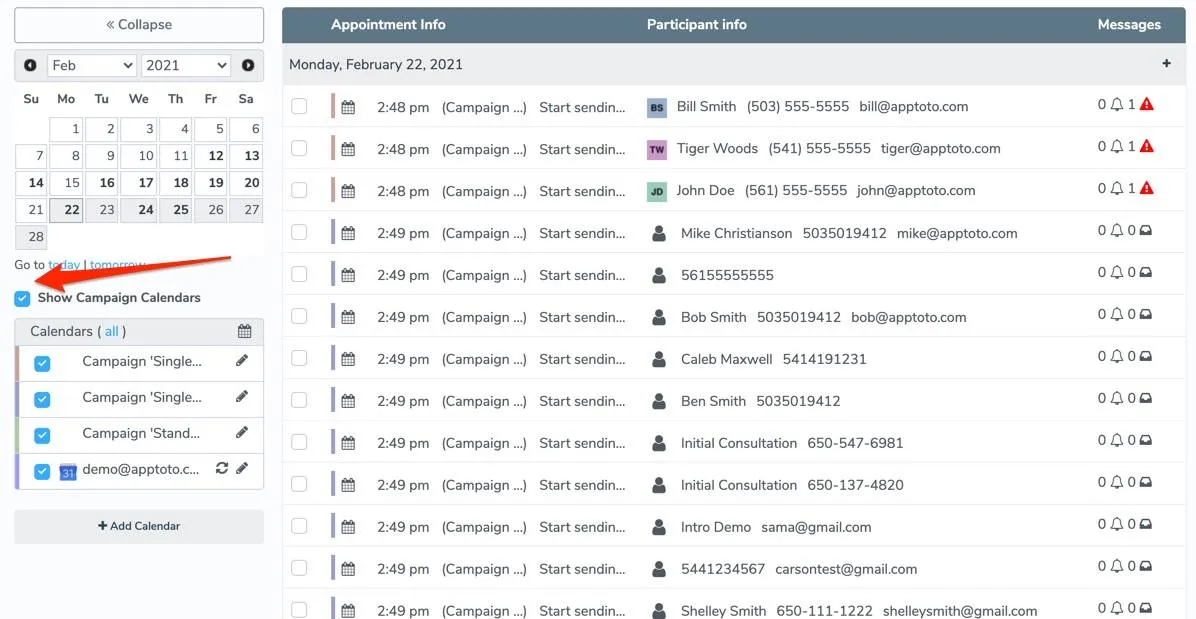The width and height of the screenshot is (1196, 619).
Task: Click the Messages column header
Action: (1129, 24)
